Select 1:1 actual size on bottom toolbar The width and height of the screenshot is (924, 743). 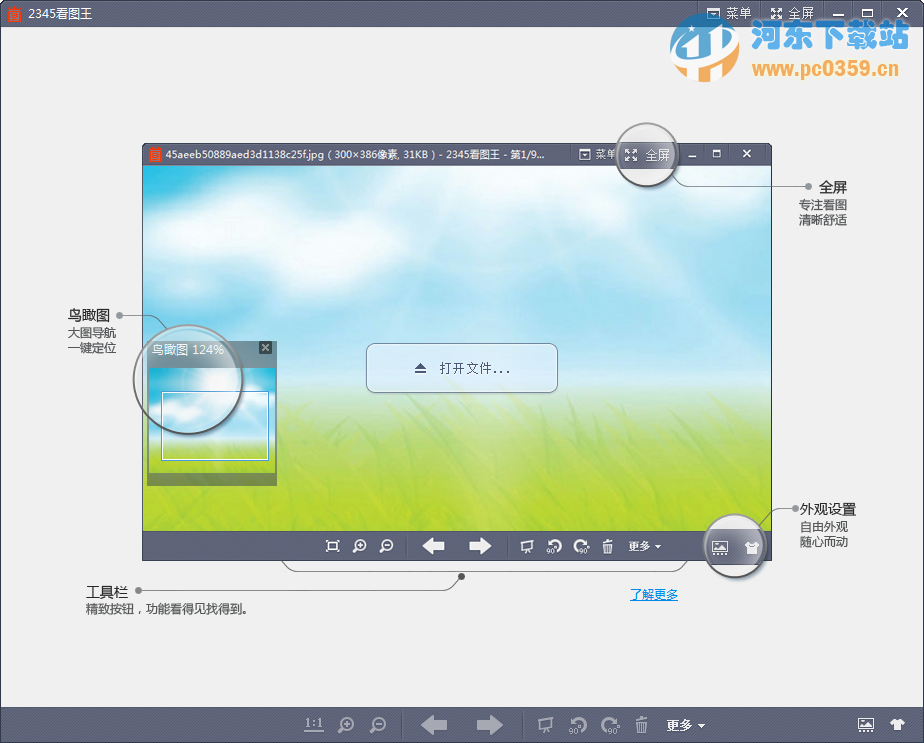[314, 725]
